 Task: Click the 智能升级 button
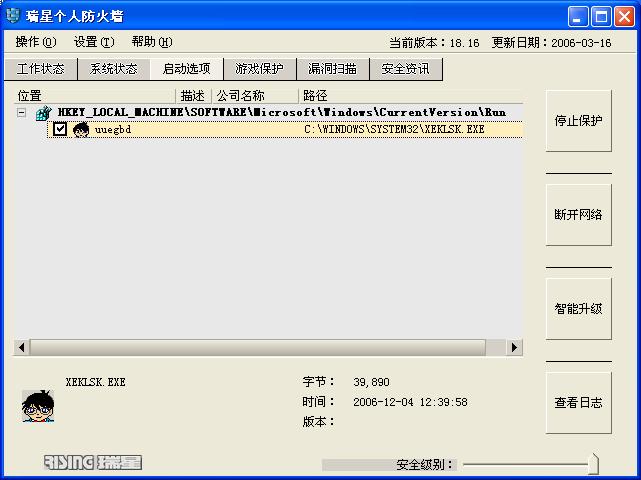tap(578, 309)
